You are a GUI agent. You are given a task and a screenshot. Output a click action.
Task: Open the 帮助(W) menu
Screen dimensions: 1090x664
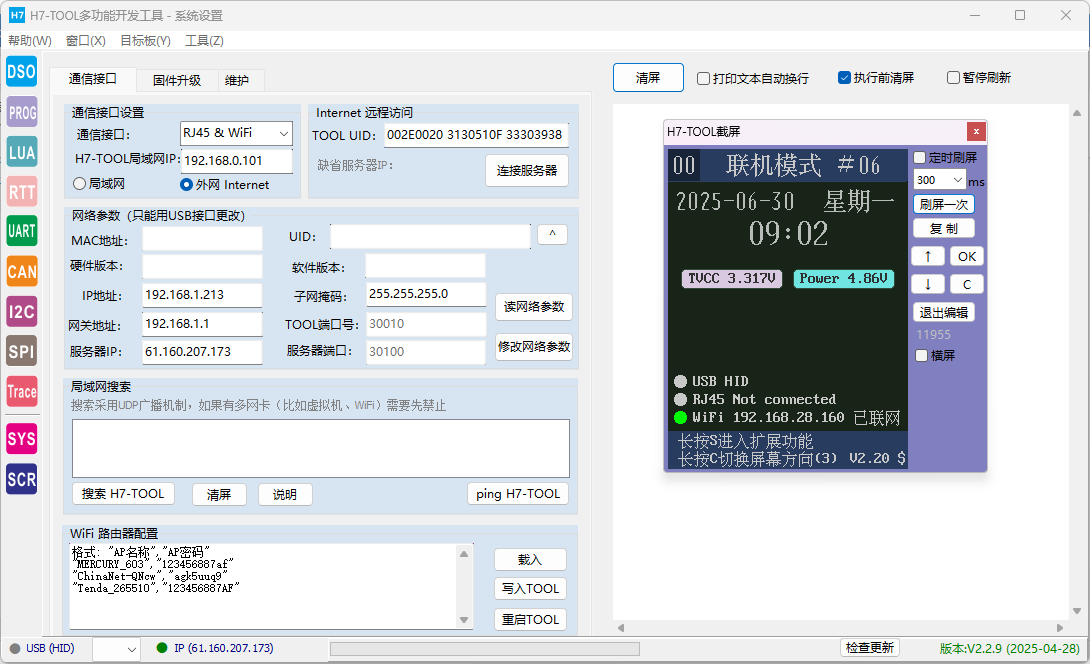(x=30, y=40)
